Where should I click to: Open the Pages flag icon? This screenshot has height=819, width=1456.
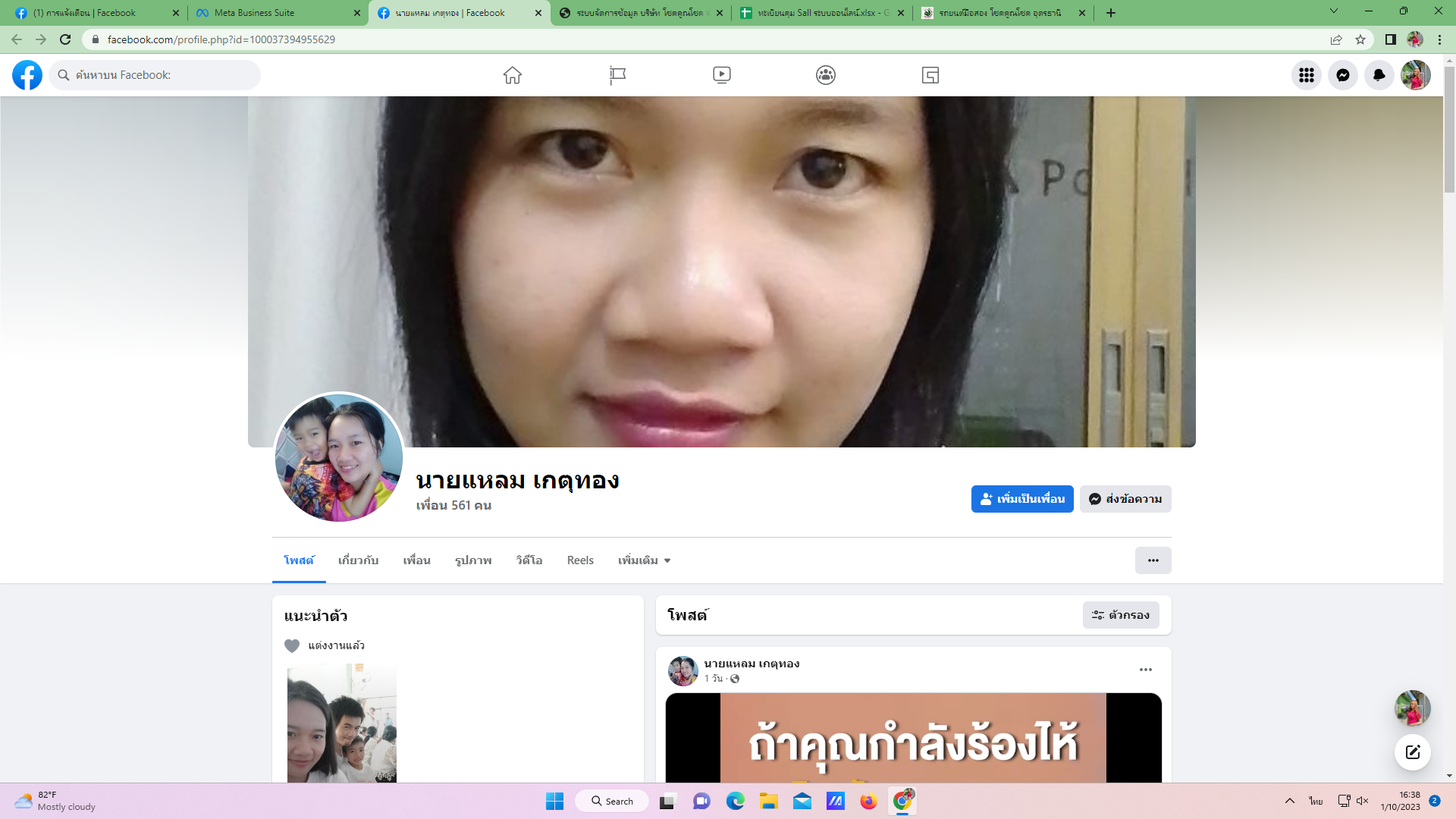pos(617,75)
